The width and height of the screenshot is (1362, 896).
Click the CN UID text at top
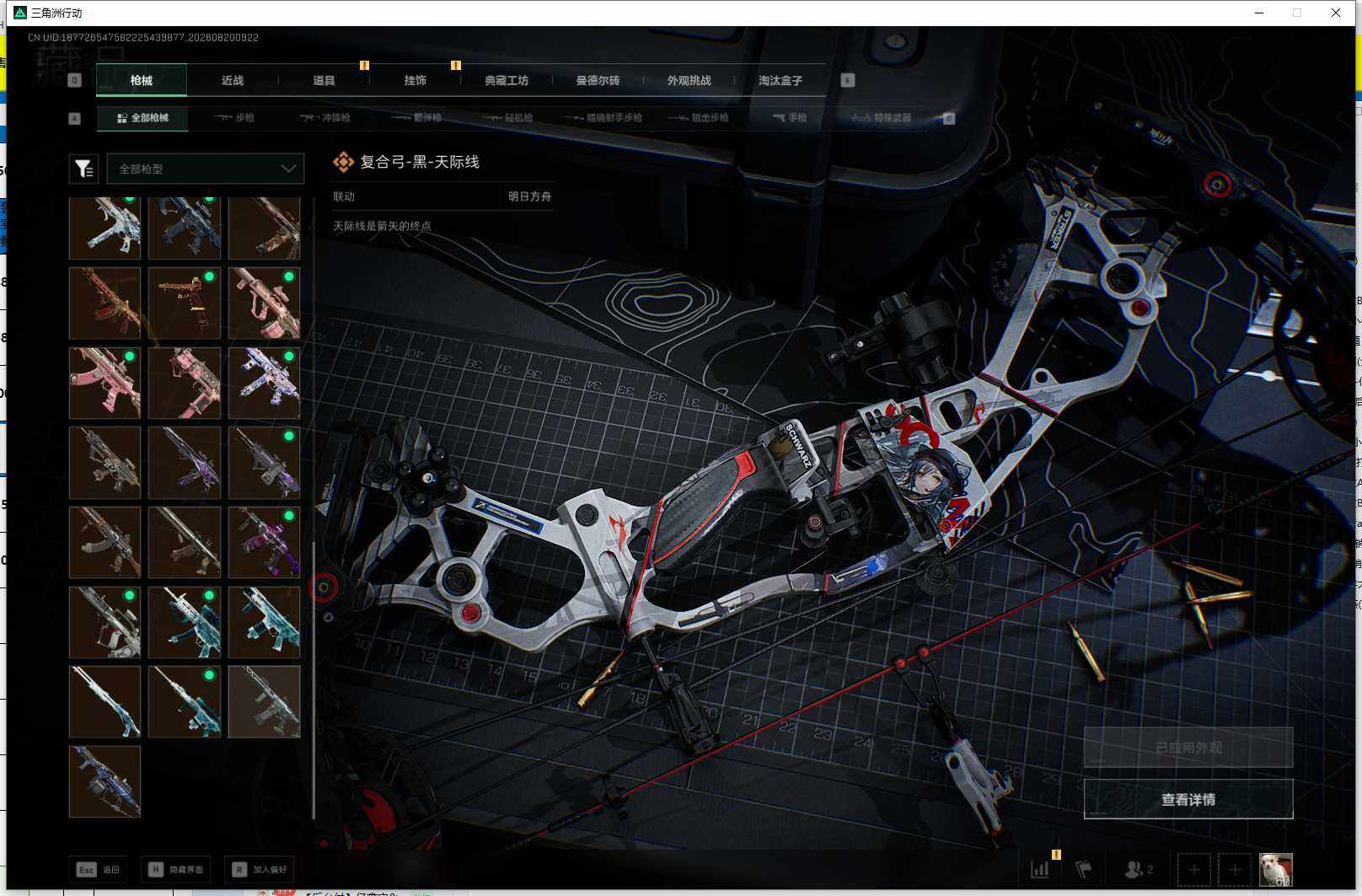[143, 37]
